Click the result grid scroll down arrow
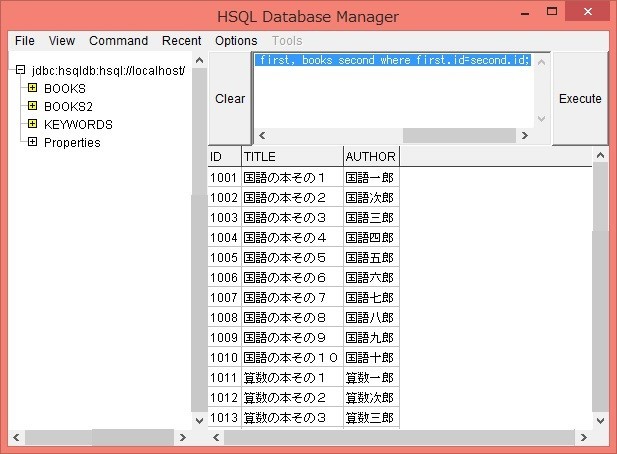617x454 pixels. (600, 421)
